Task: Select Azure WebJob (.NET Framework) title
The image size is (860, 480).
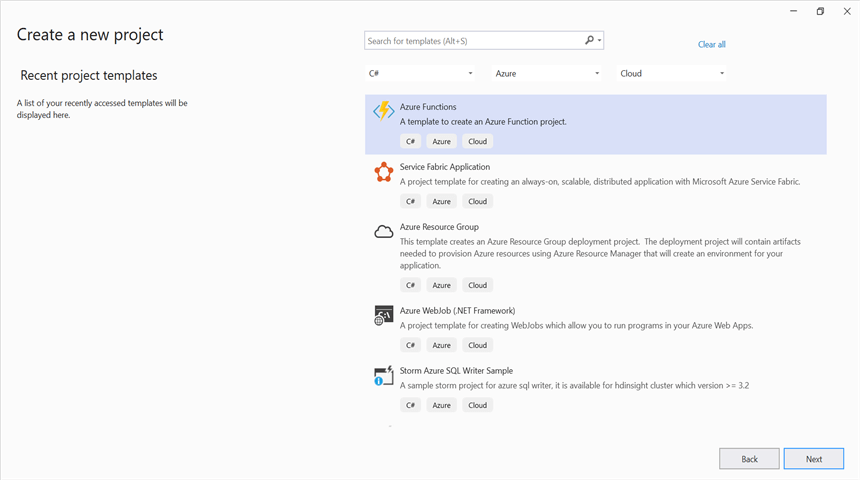Action: (x=457, y=310)
